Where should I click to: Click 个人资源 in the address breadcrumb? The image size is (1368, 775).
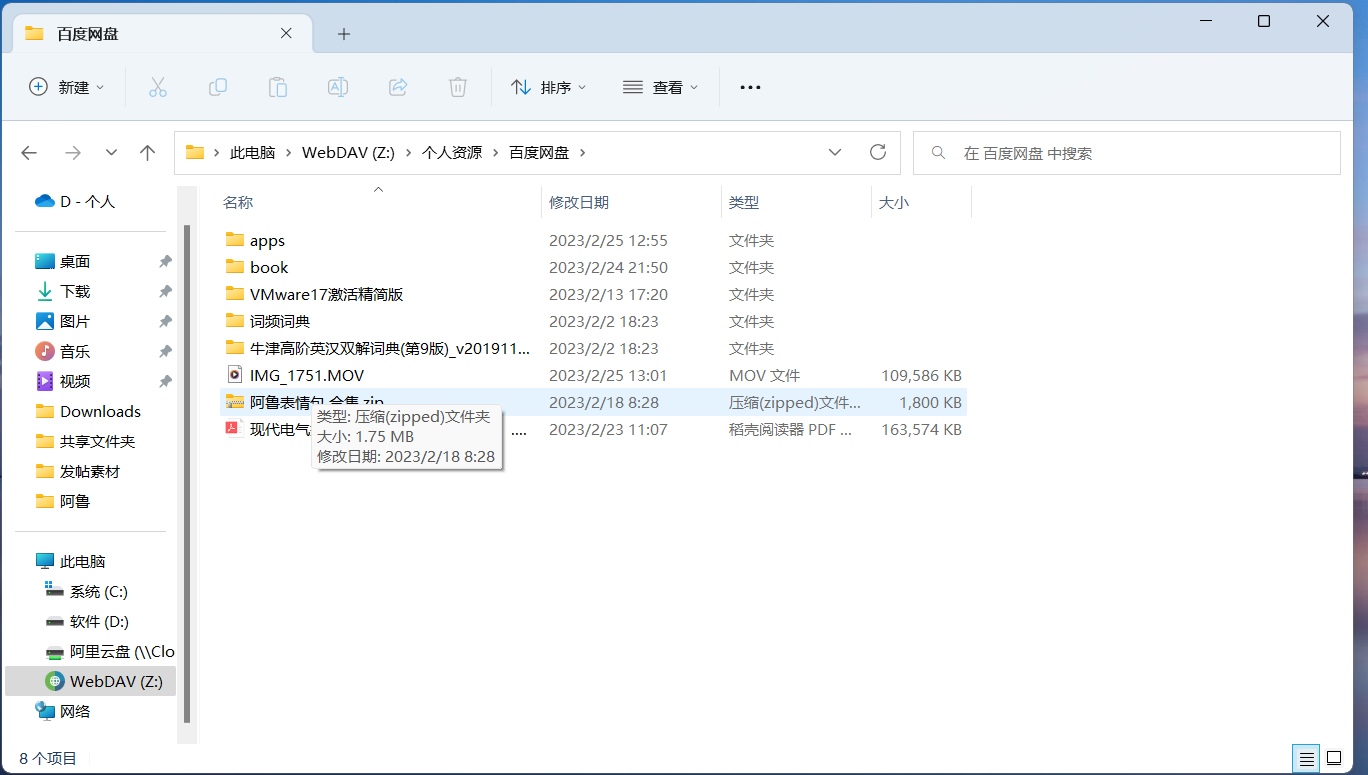(x=452, y=153)
